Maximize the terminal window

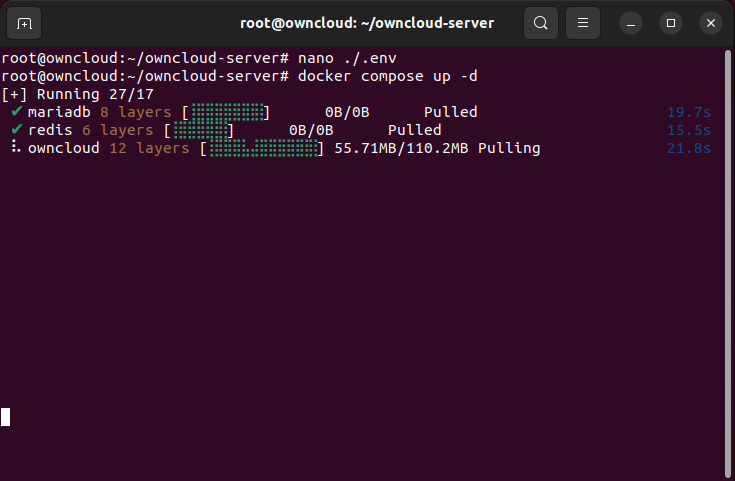tap(671, 23)
